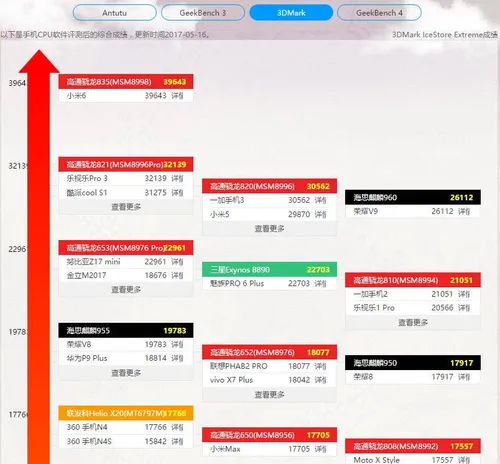This screenshot has width=500, height=464.
Task: Open 详情 link for 荣耀8
Action: pos(464,377)
